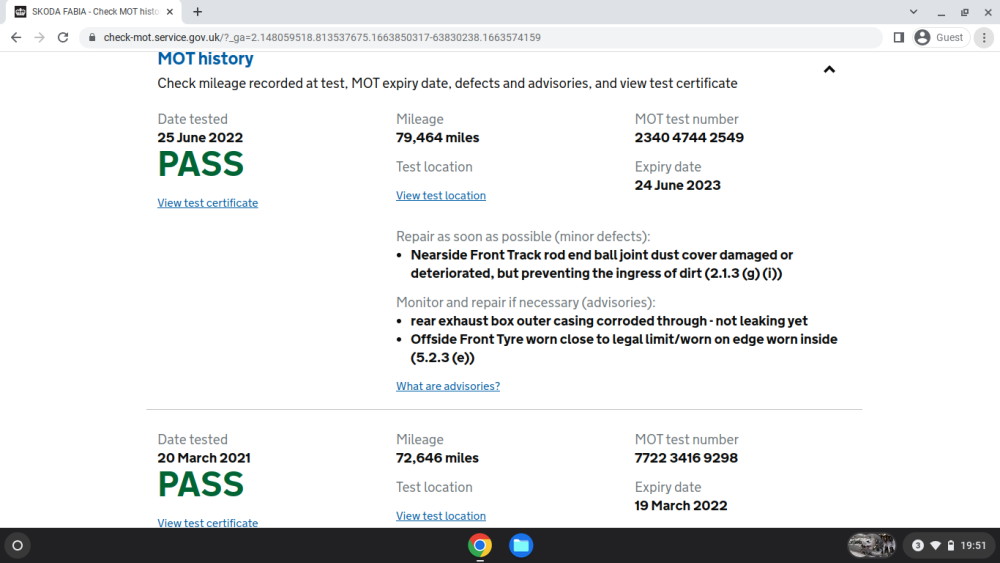Image resolution: width=1000 pixels, height=563 pixels.
Task: Open the 19:51 clock status tray
Action: pos(973,546)
